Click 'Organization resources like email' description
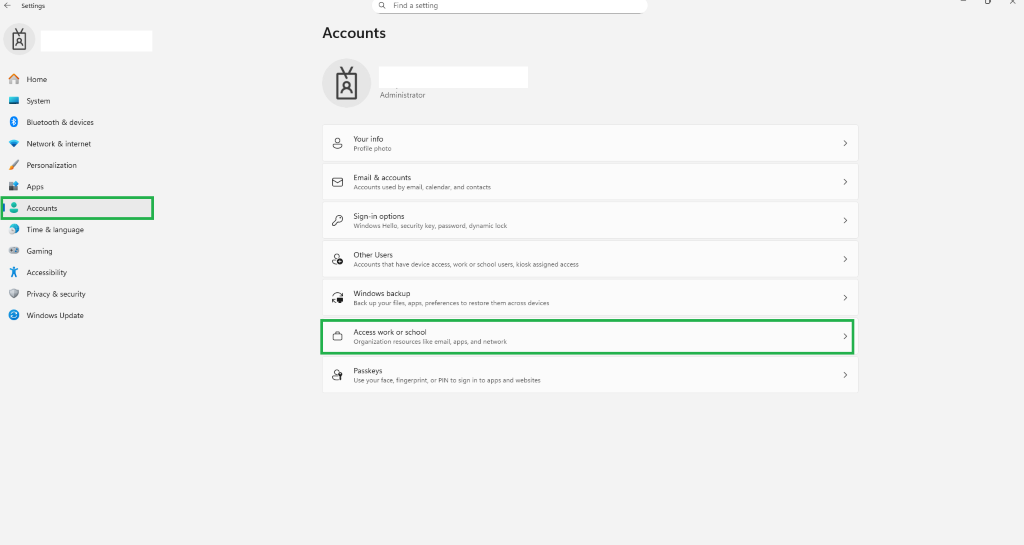 pyautogui.click(x=430, y=342)
